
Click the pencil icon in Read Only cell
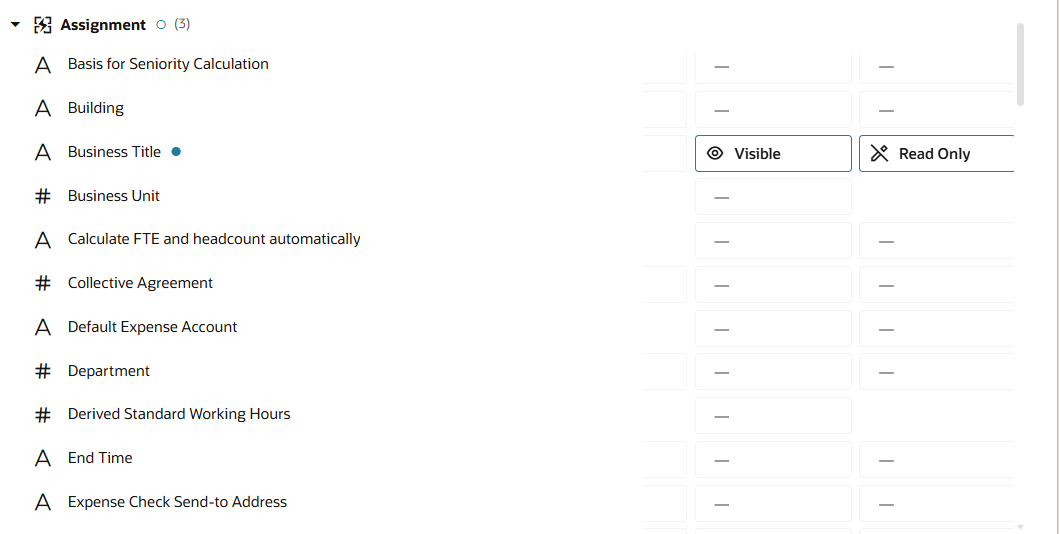coord(879,154)
